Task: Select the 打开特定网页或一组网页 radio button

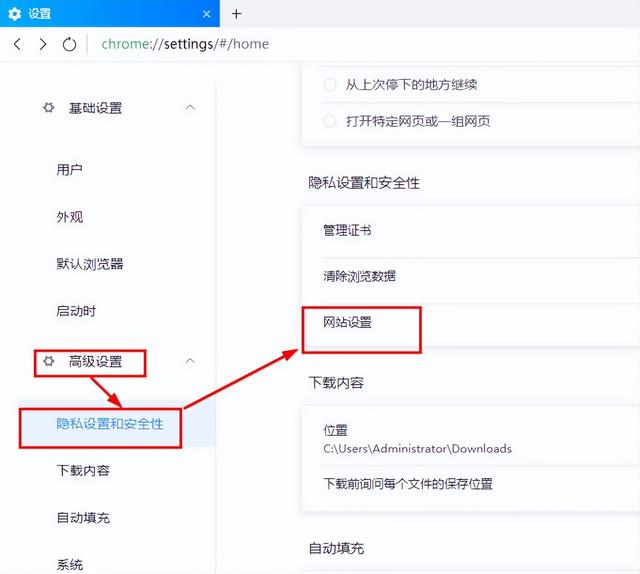Action: coord(329,121)
